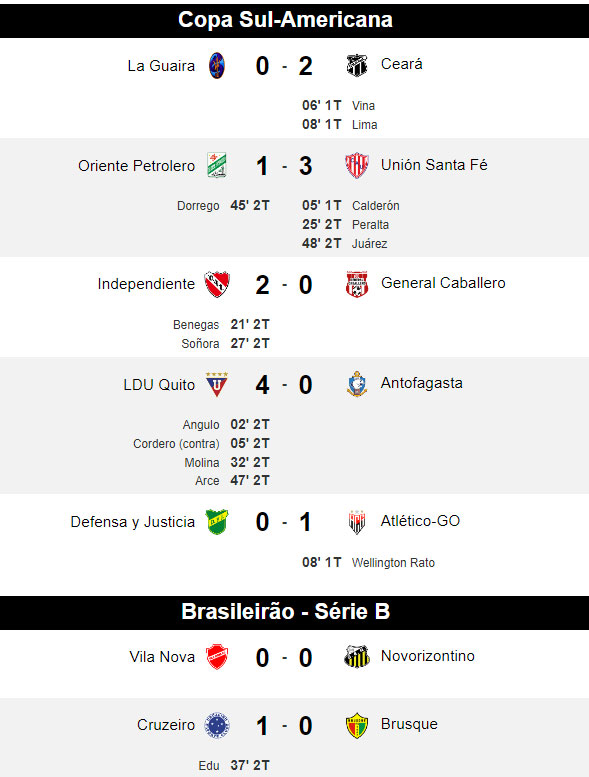Open the Cruzeiro blue star crest
Viewport: 589px width, 777px height.
point(217,725)
